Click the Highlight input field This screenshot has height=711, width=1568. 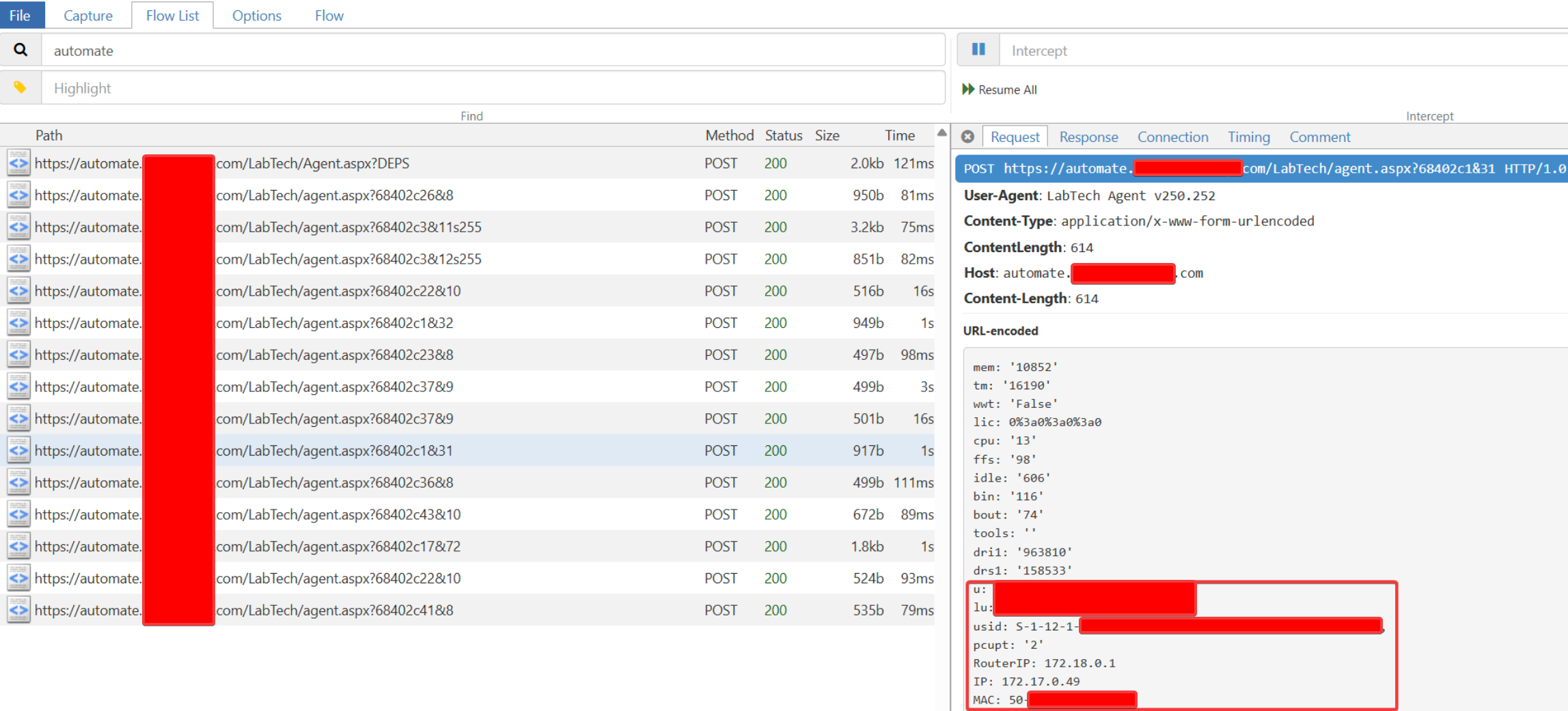click(493, 88)
